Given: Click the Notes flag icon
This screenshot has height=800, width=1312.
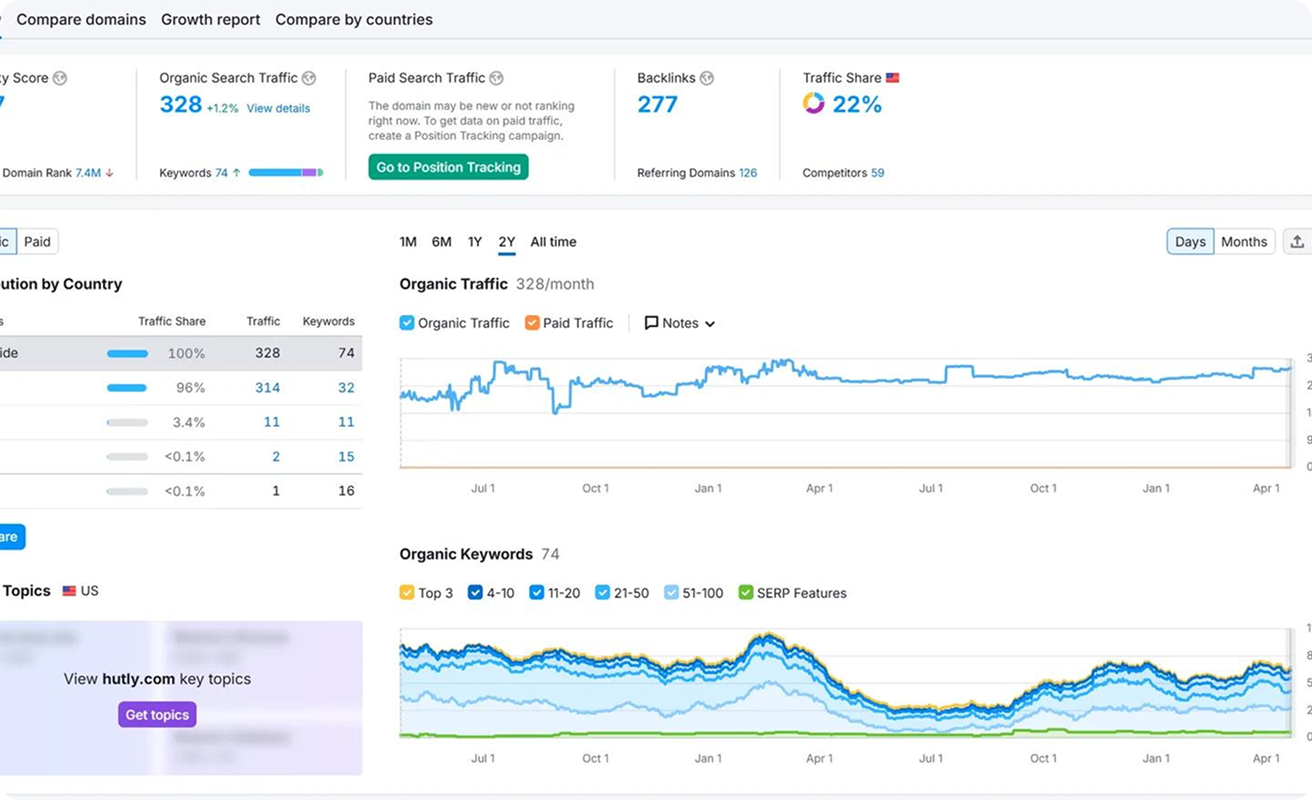Looking at the screenshot, I should (651, 322).
